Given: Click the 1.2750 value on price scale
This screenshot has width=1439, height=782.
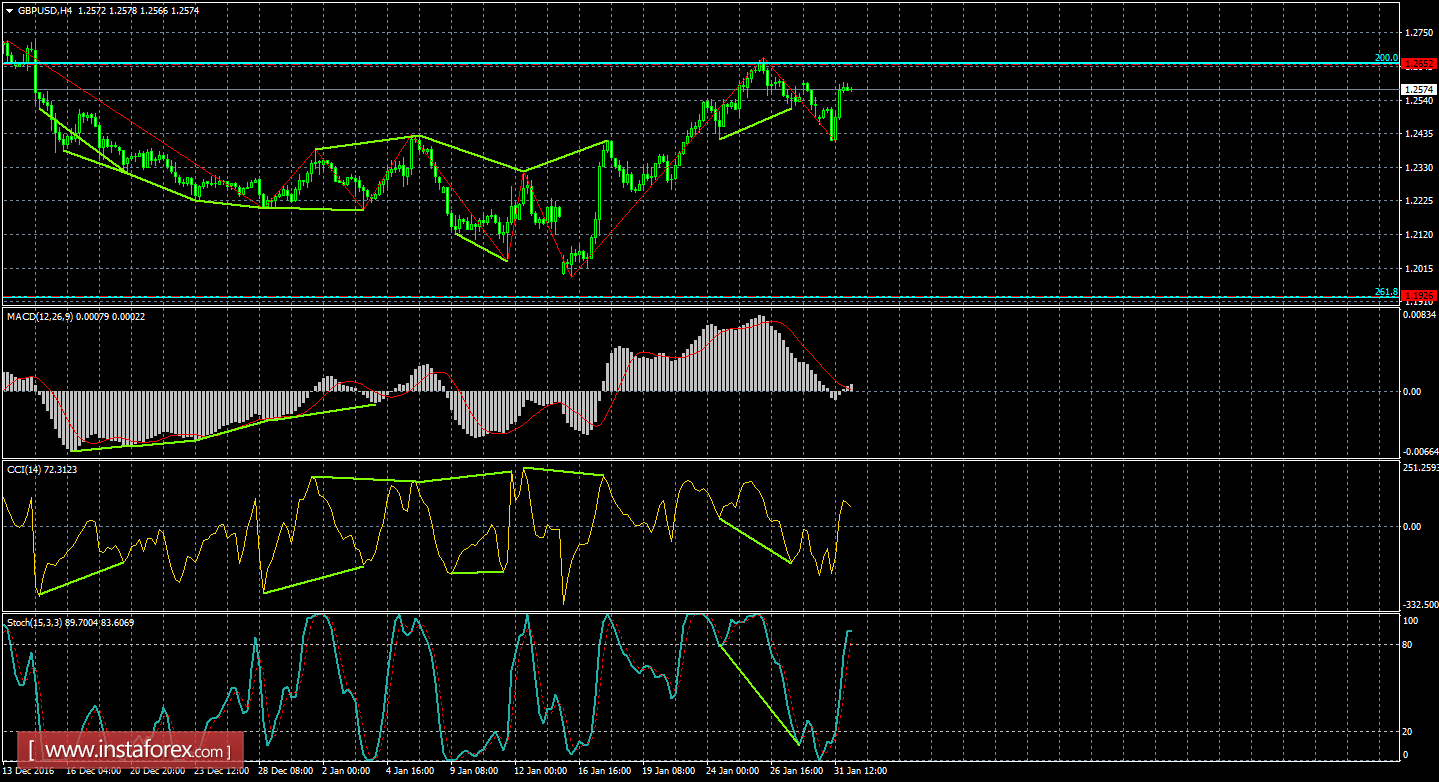Looking at the screenshot, I should pyautogui.click(x=1418, y=33).
